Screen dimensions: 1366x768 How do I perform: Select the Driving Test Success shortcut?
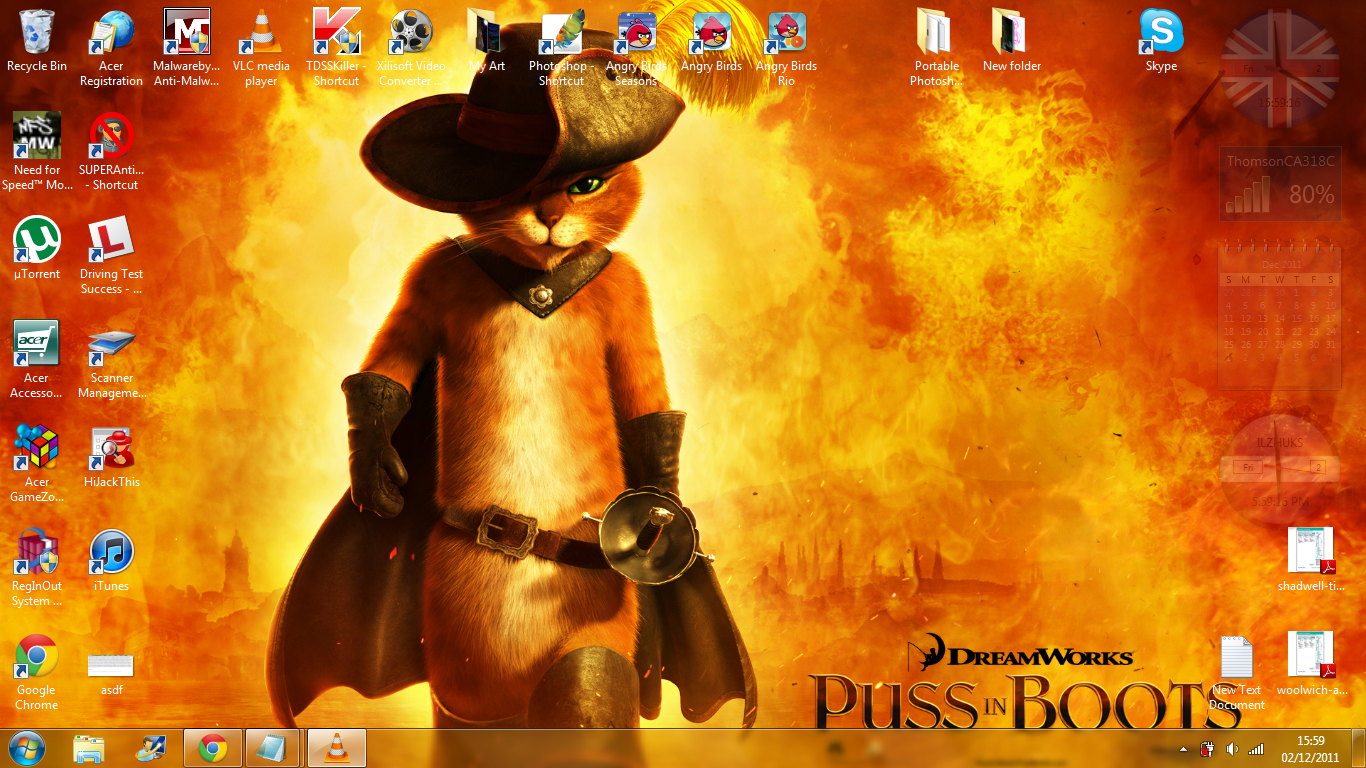(x=111, y=242)
